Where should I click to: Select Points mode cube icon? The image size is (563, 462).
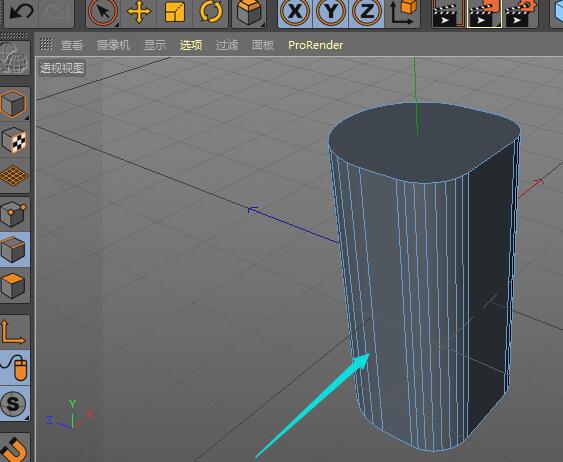click(14, 214)
